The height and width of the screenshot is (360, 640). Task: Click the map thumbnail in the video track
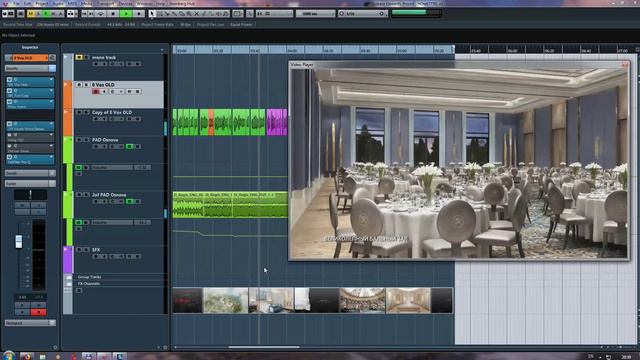click(x=225, y=300)
